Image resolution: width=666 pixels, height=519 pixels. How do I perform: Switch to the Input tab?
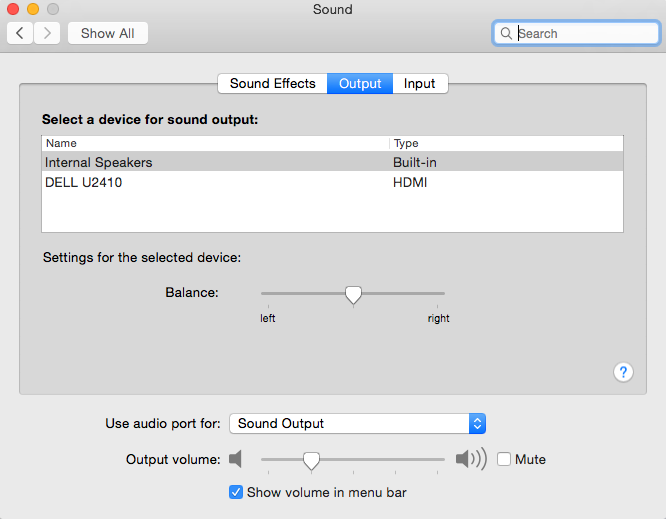point(420,83)
